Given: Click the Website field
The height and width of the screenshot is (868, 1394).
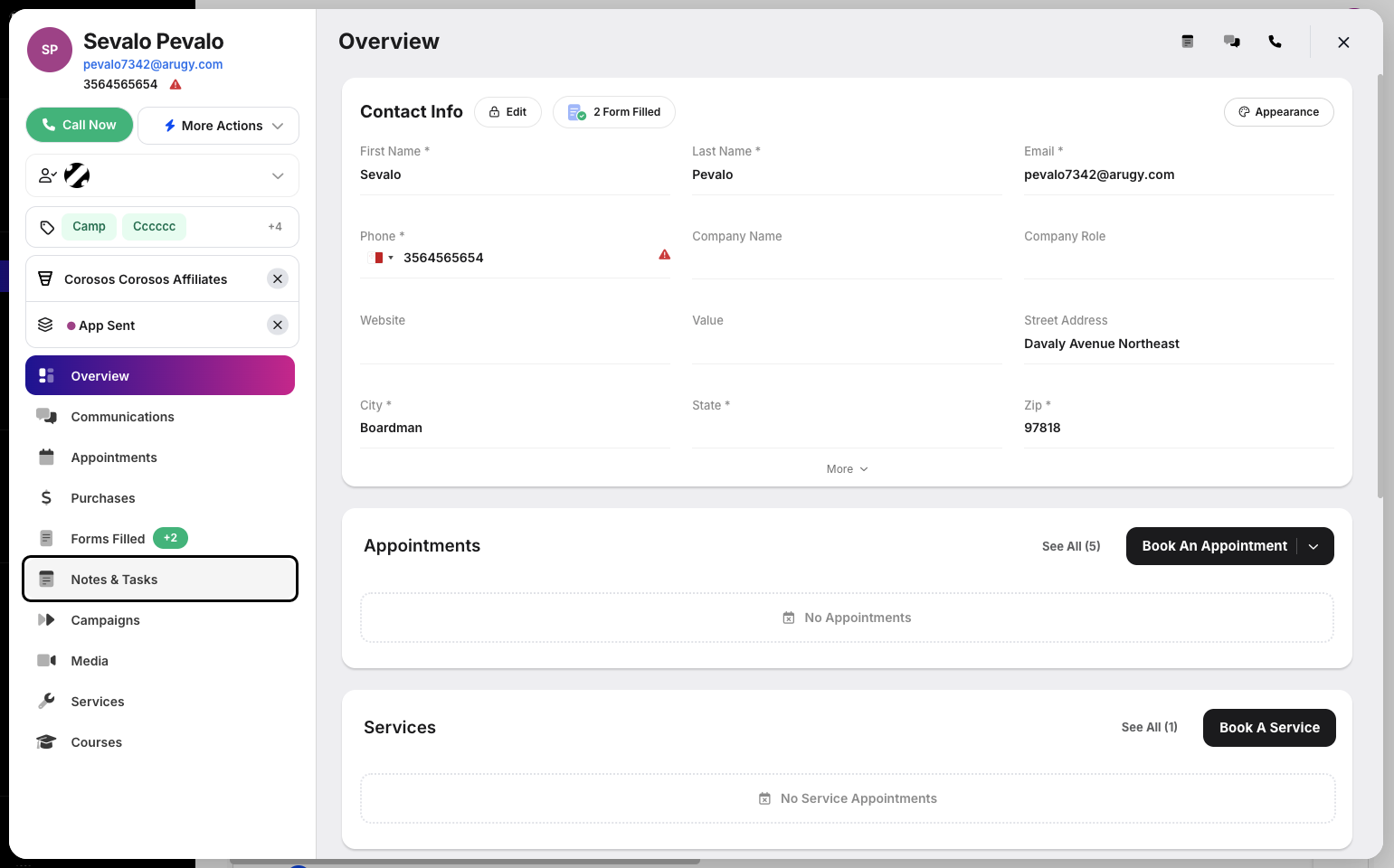Looking at the screenshot, I should tap(515, 344).
